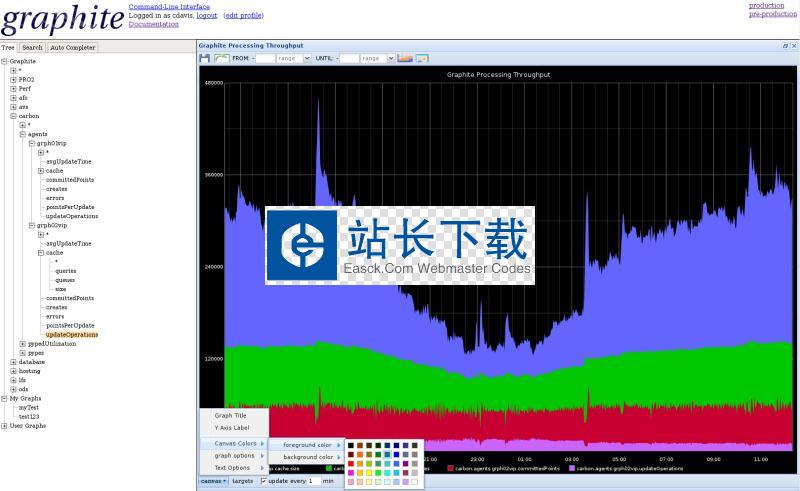This screenshot has height=491, width=800.
Task: Select updateOperations under grph02vip
Action: click(x=71, y=335)
